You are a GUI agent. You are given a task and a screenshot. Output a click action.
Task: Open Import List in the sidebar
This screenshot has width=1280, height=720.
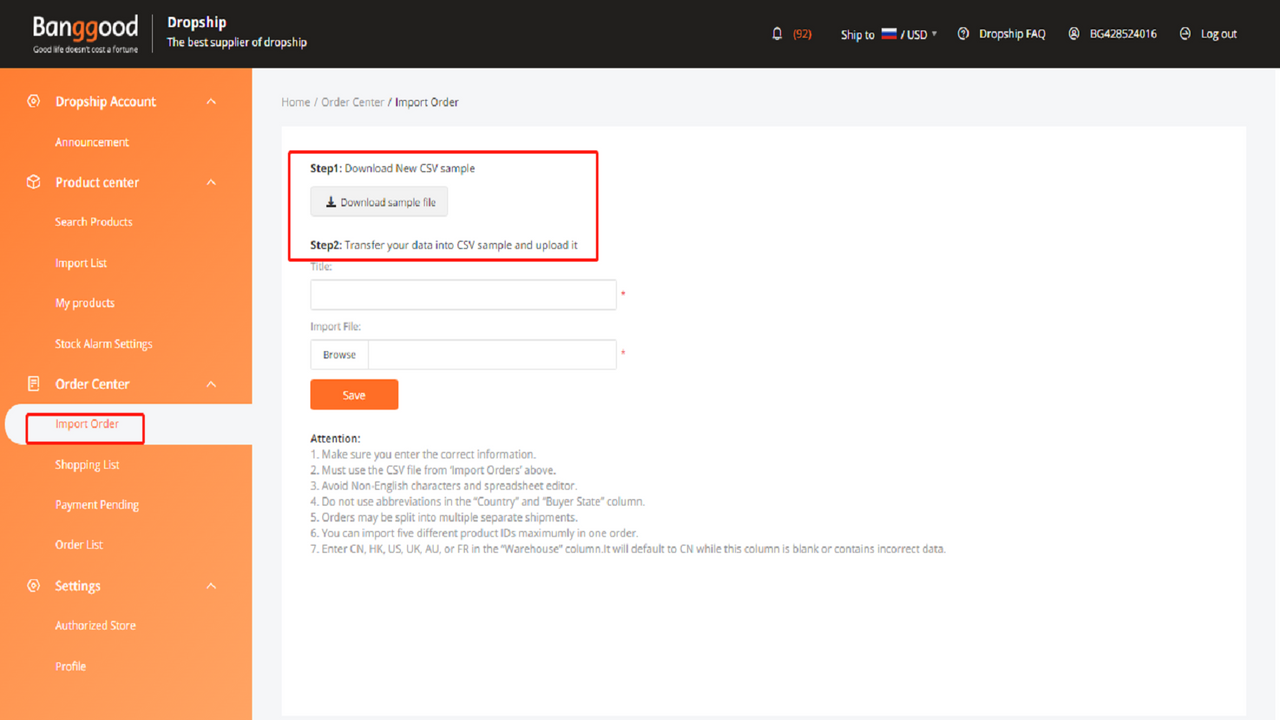click(x=81, y=263)
